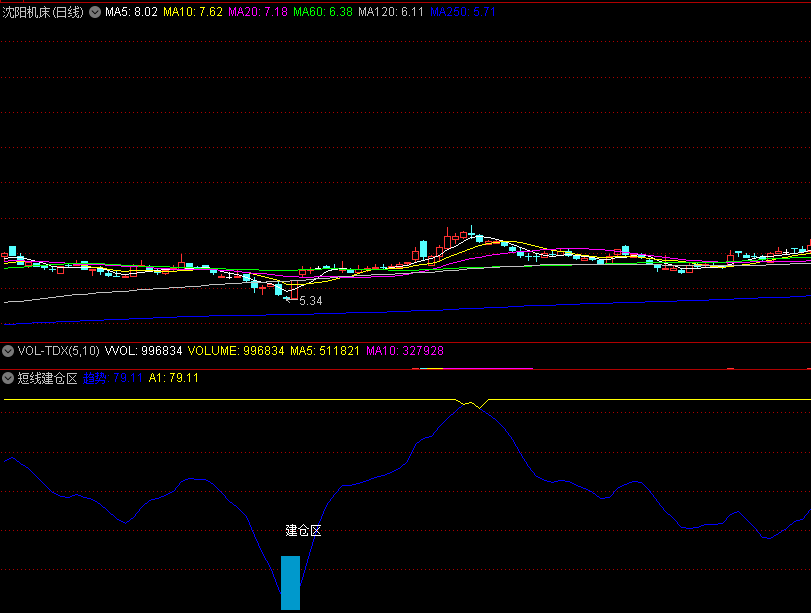Screen dimensions: 811x613
Task: Click the MA5: 8.02 moving average label
Action: (x=131, y=12)
